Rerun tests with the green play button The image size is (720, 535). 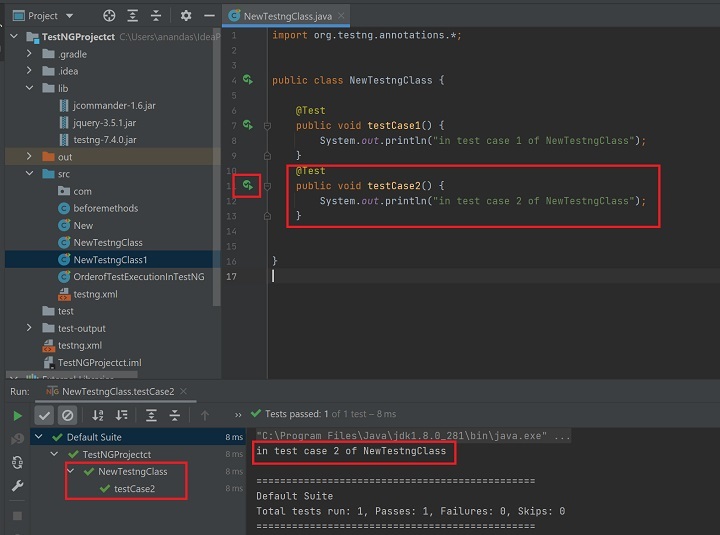tap(17, 415)
